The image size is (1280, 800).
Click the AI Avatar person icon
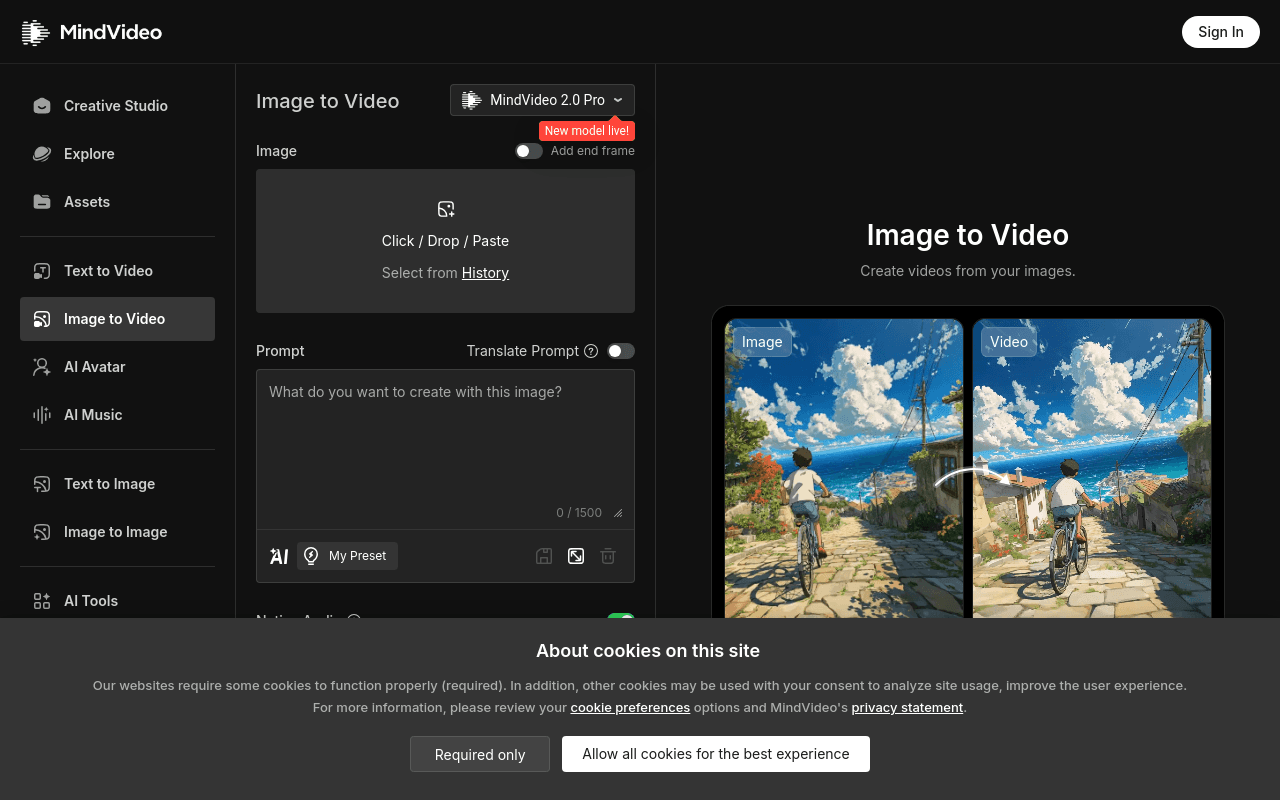coord(42,367)
